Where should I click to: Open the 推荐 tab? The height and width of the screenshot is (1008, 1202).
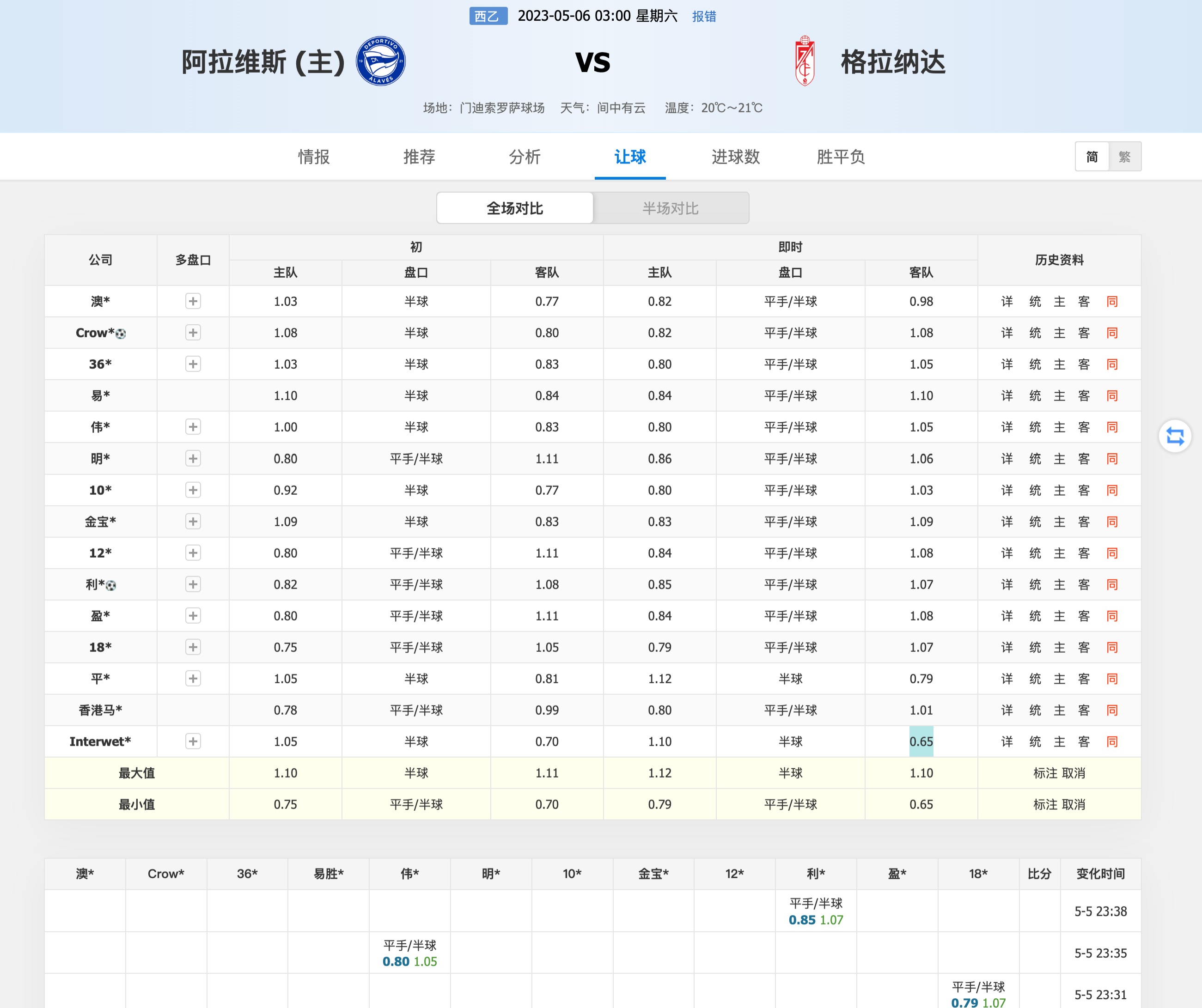419,157
